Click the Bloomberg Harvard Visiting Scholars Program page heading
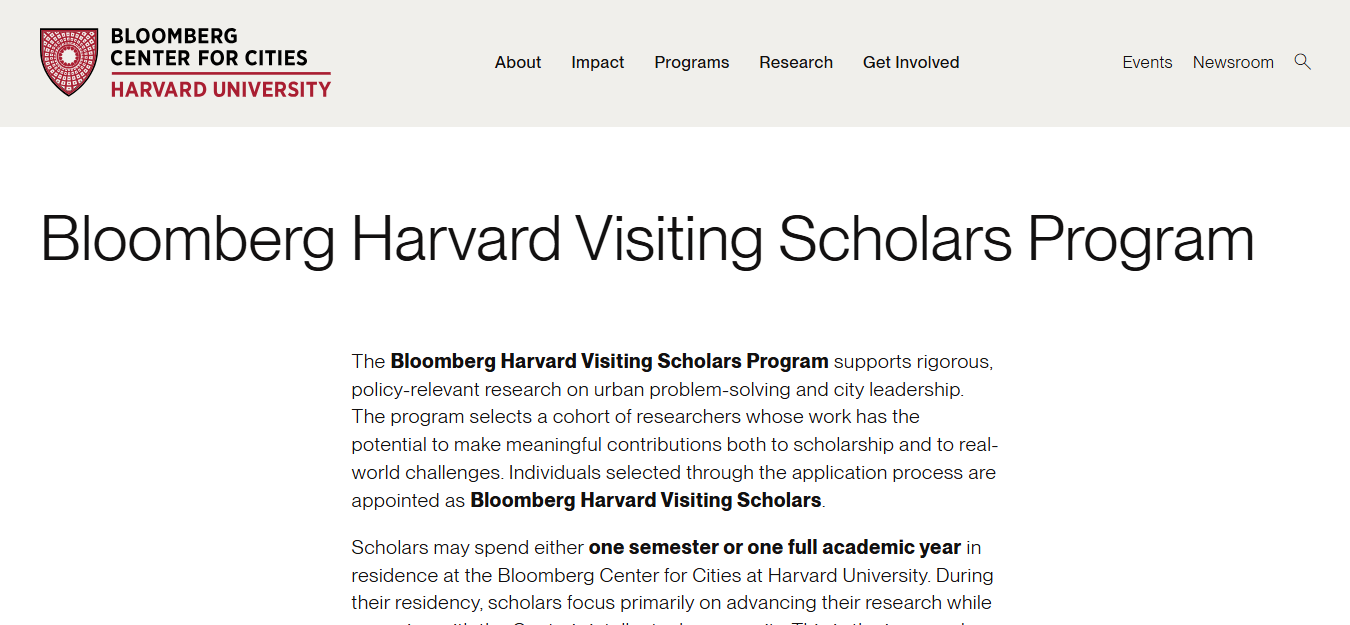Screen dimensions: 1350x625 click(647, 238)
